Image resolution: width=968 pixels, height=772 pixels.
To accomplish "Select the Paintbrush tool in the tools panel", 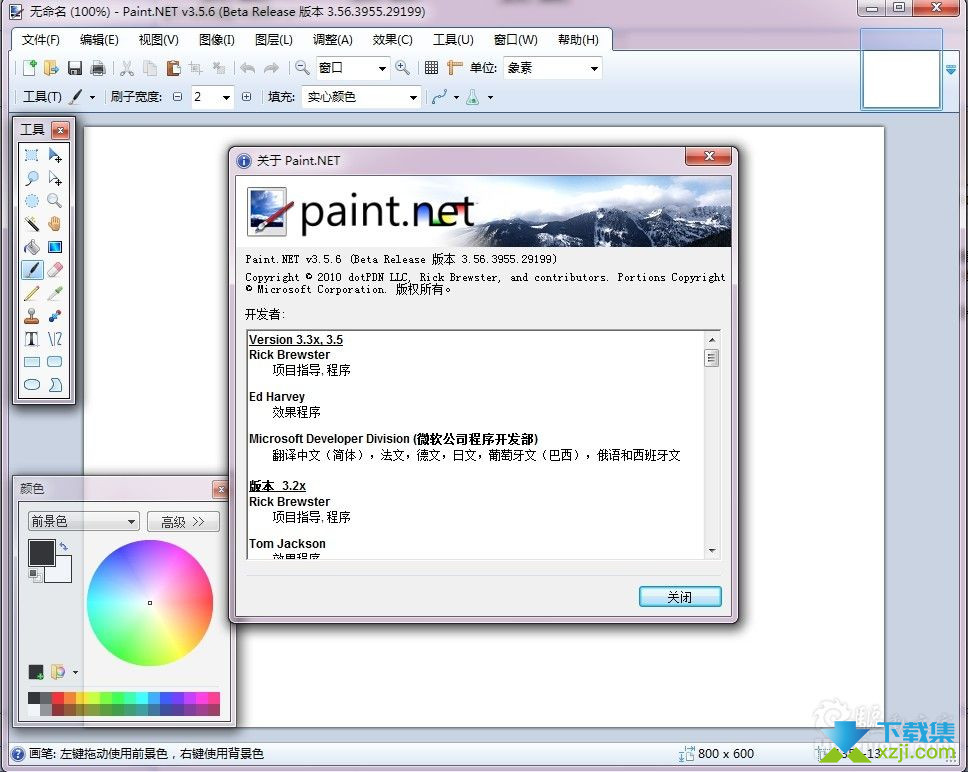I will click(x=31, y=270).
